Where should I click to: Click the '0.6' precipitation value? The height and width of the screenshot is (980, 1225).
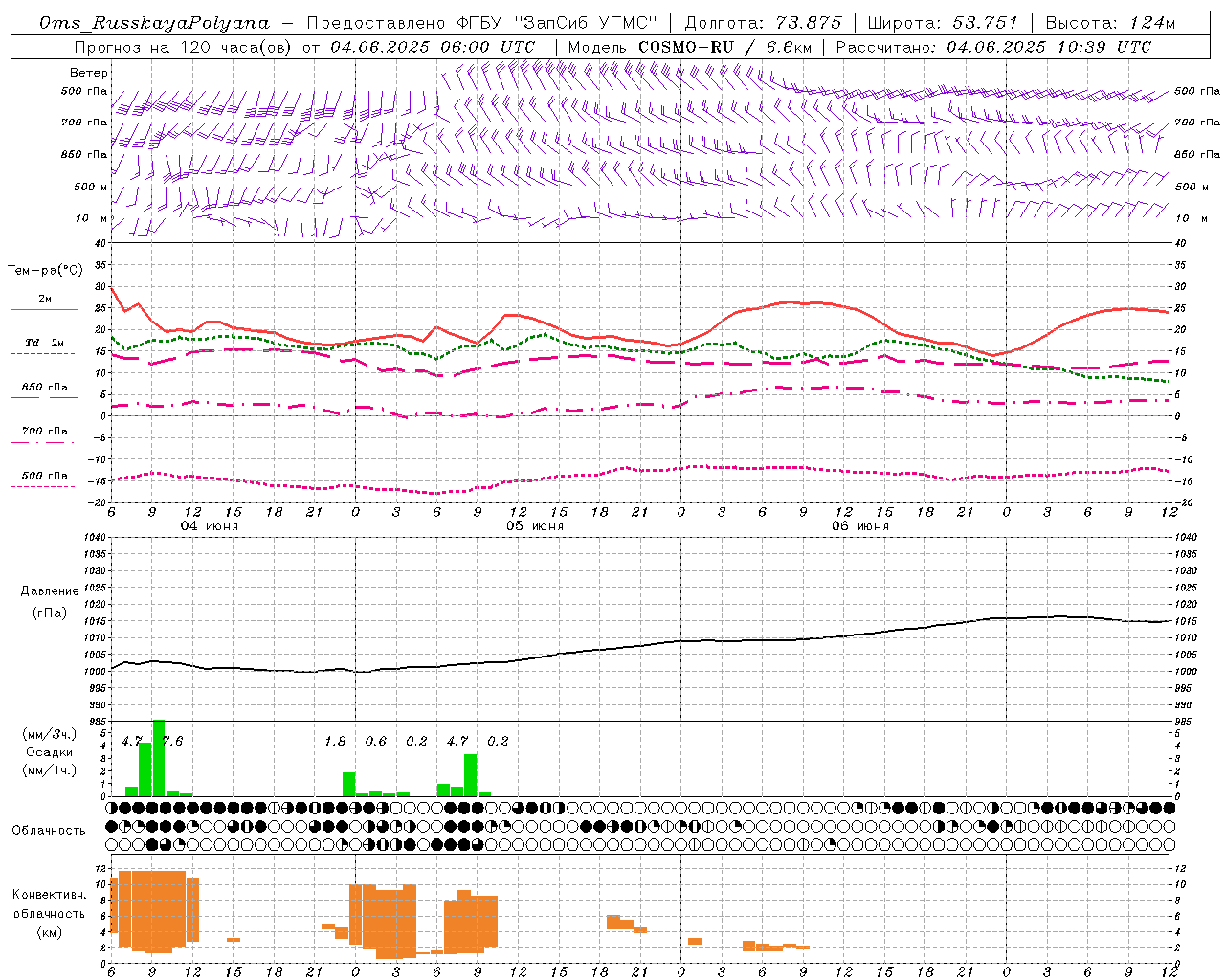(376, 741)
